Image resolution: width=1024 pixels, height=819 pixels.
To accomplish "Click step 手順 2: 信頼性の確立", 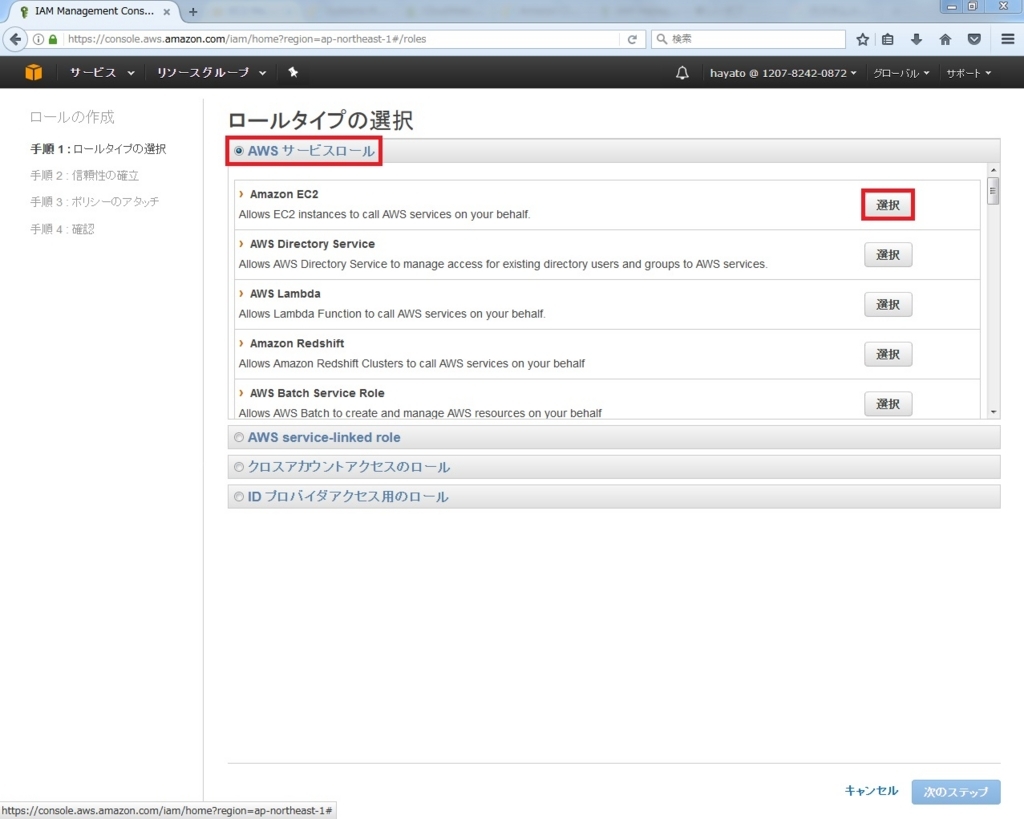I will point(84,175).
